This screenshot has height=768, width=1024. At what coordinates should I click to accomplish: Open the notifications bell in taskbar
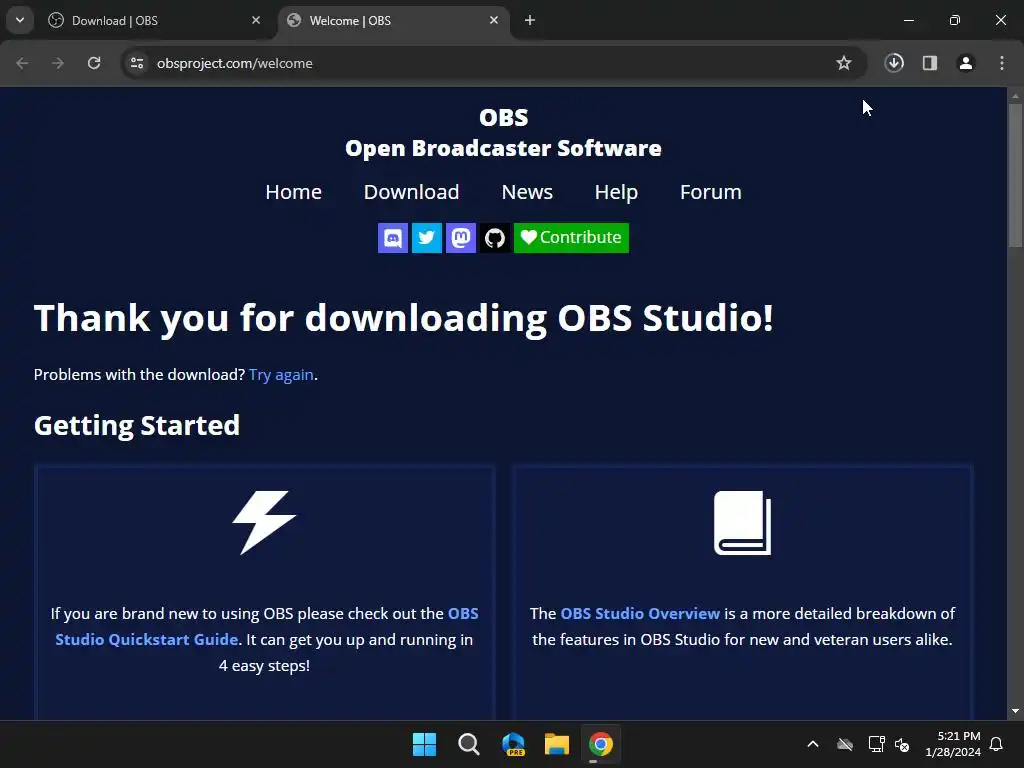click(997, 744)
